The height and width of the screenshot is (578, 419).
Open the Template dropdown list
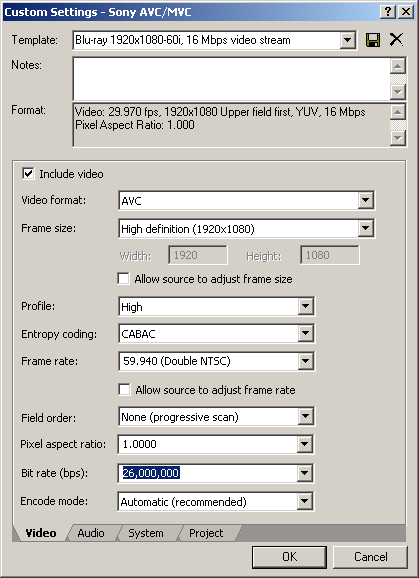tap(348, 40)
